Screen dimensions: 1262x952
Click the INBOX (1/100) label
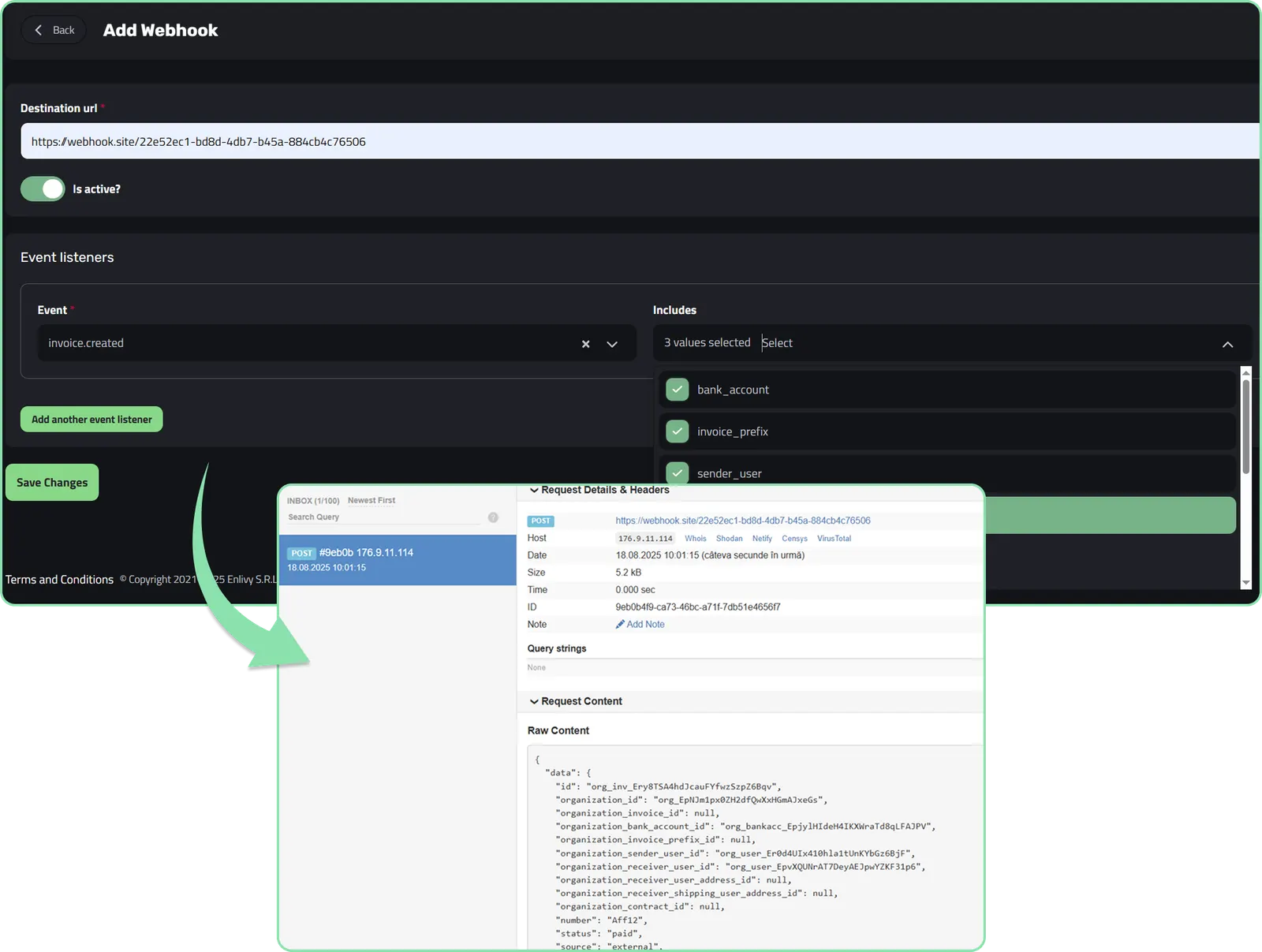click(x=313, y=501)
